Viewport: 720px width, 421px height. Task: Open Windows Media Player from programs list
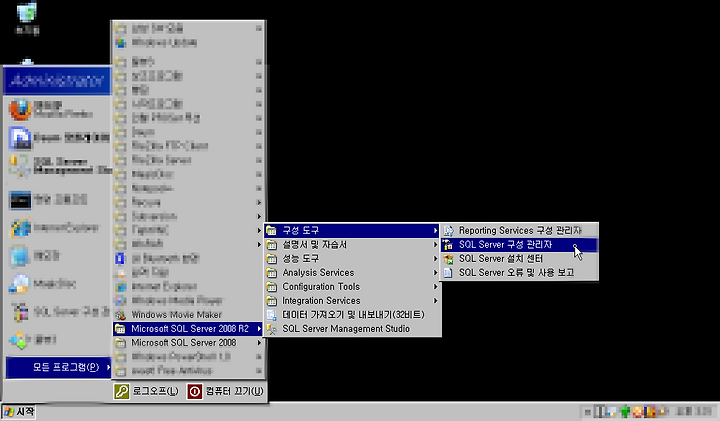coord(188,301)
